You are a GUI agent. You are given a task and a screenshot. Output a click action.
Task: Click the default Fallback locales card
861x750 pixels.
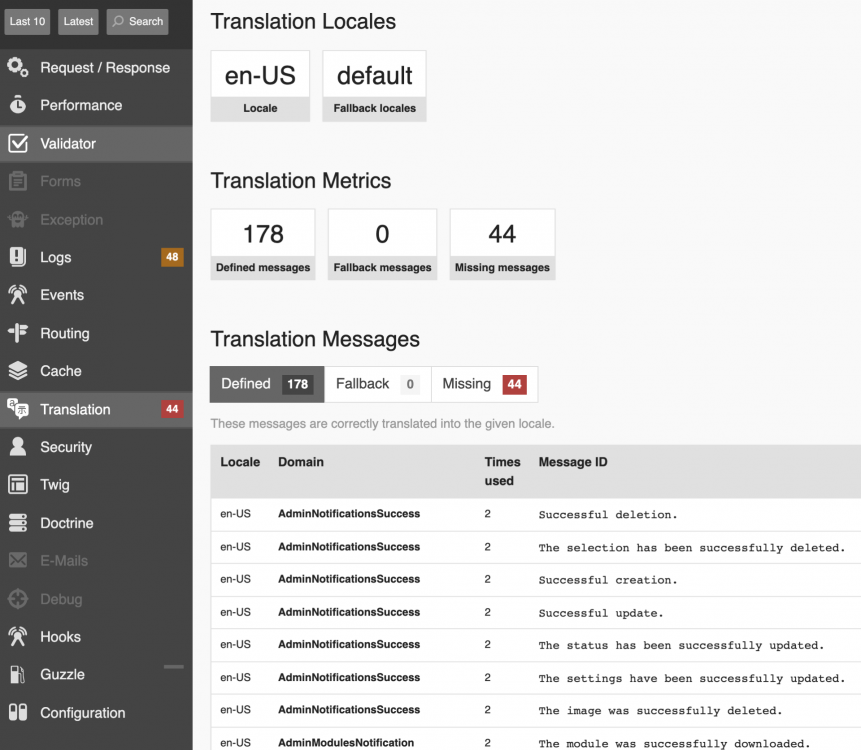[374, 86]
